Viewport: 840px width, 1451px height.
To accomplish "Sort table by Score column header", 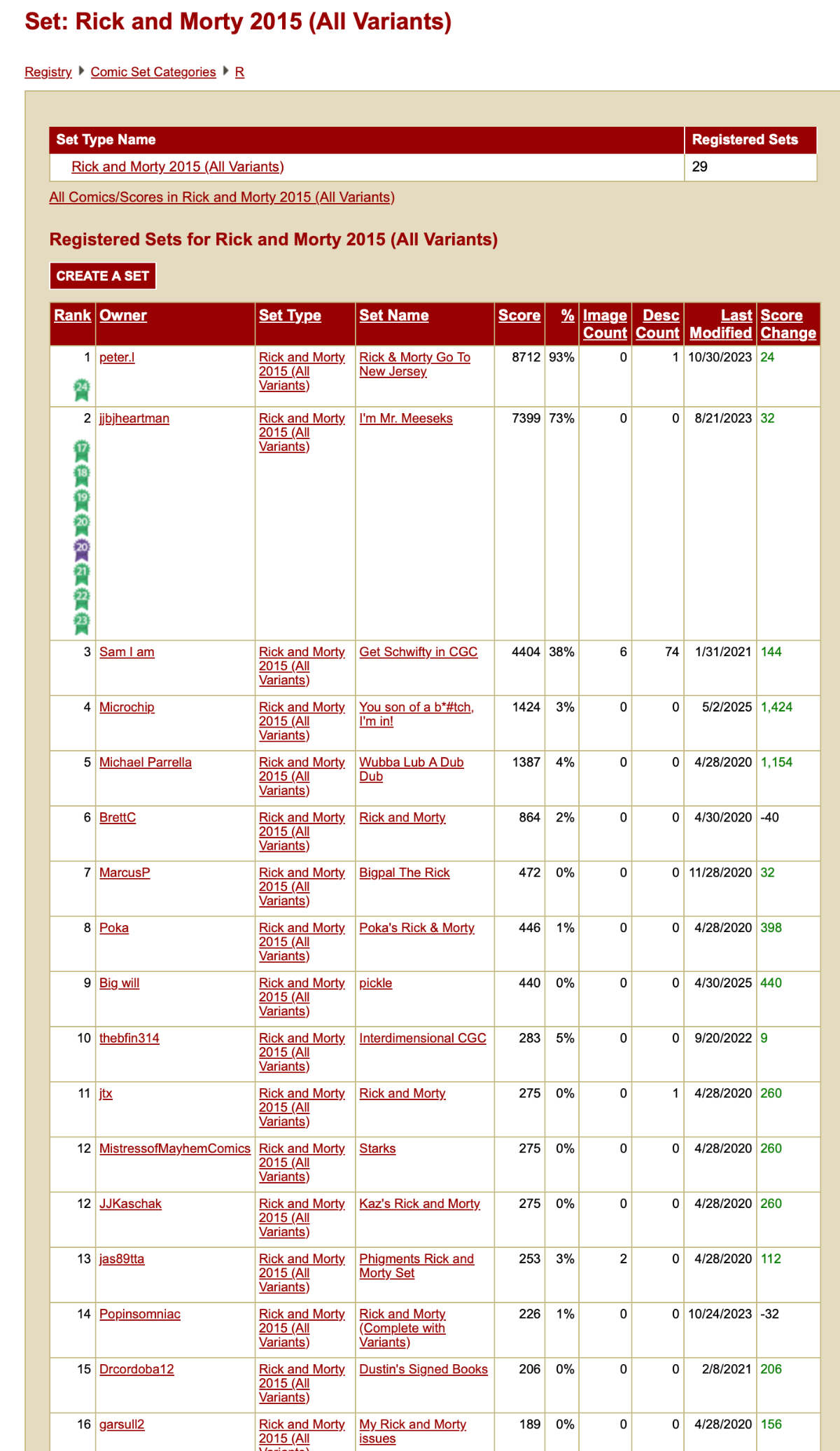I will point(519,315).
